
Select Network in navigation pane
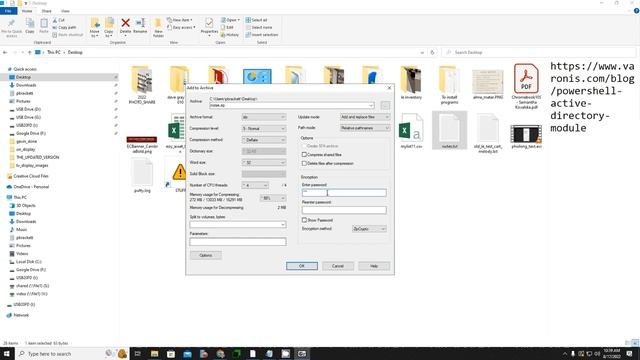click(x=21, y=315)
